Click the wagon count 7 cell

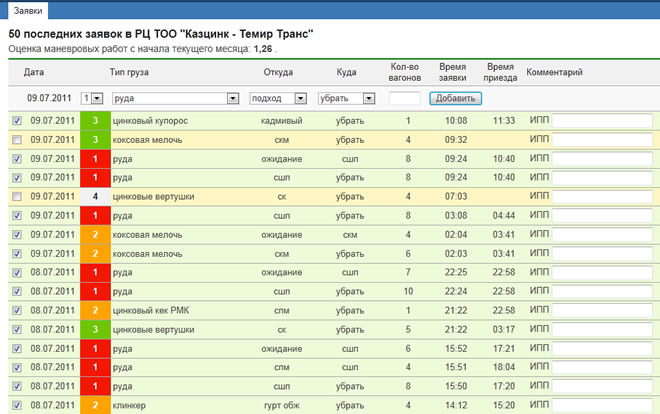coord(408,273)
